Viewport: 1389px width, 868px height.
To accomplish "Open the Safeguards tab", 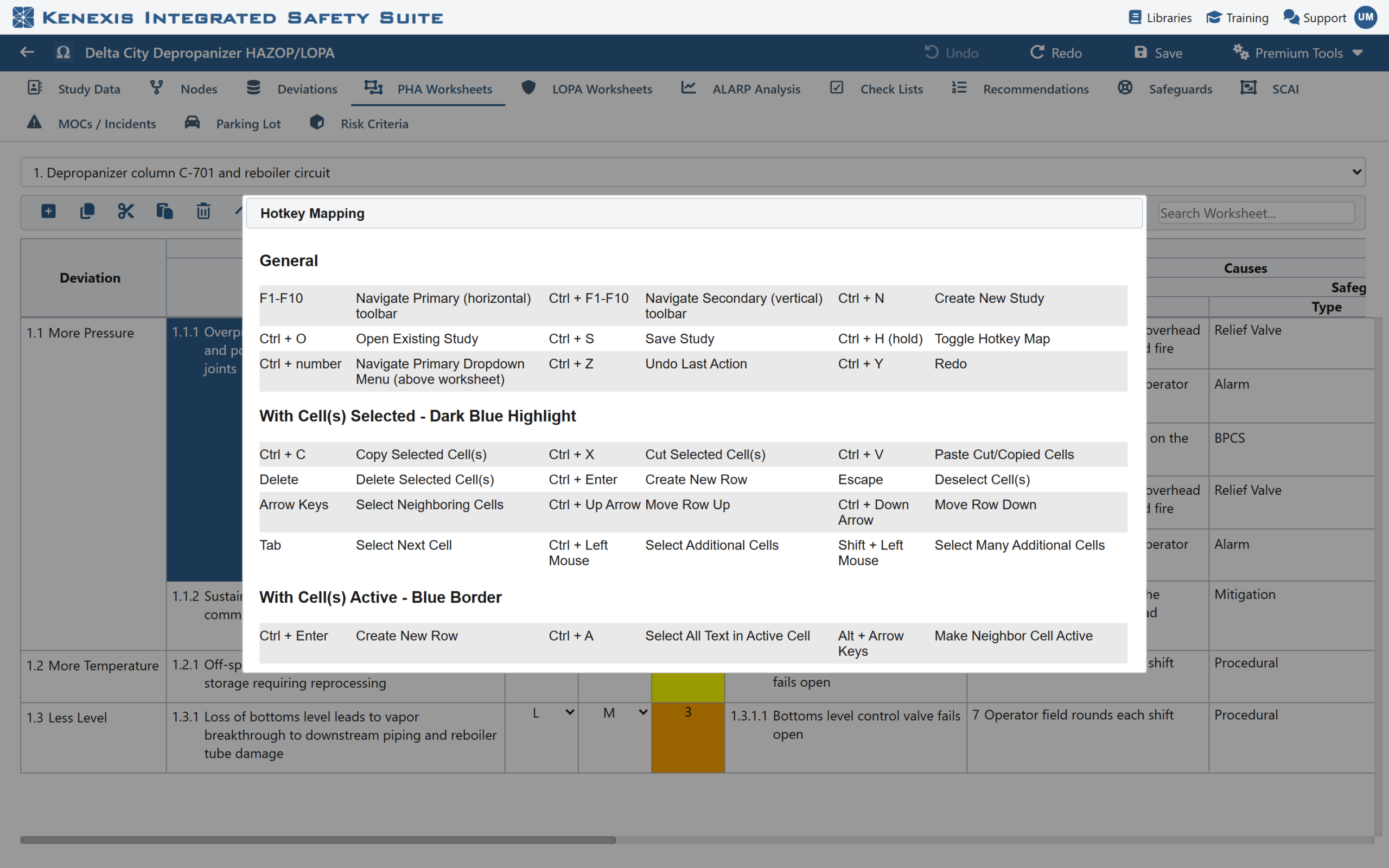I will click(x=1165, y=89).
